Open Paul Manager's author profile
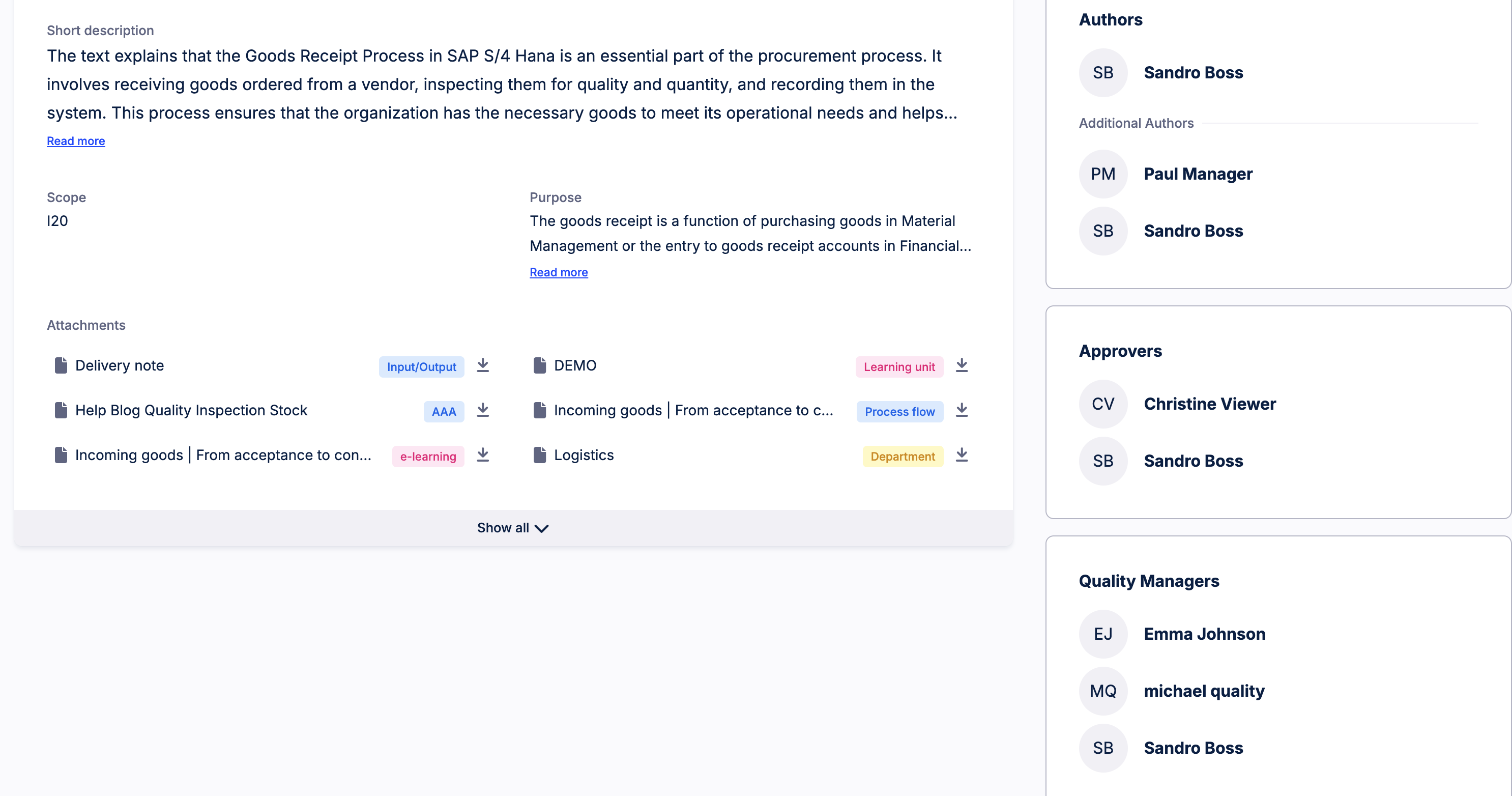Viewport: 1512px width, 796px height. click(1198, 174)
